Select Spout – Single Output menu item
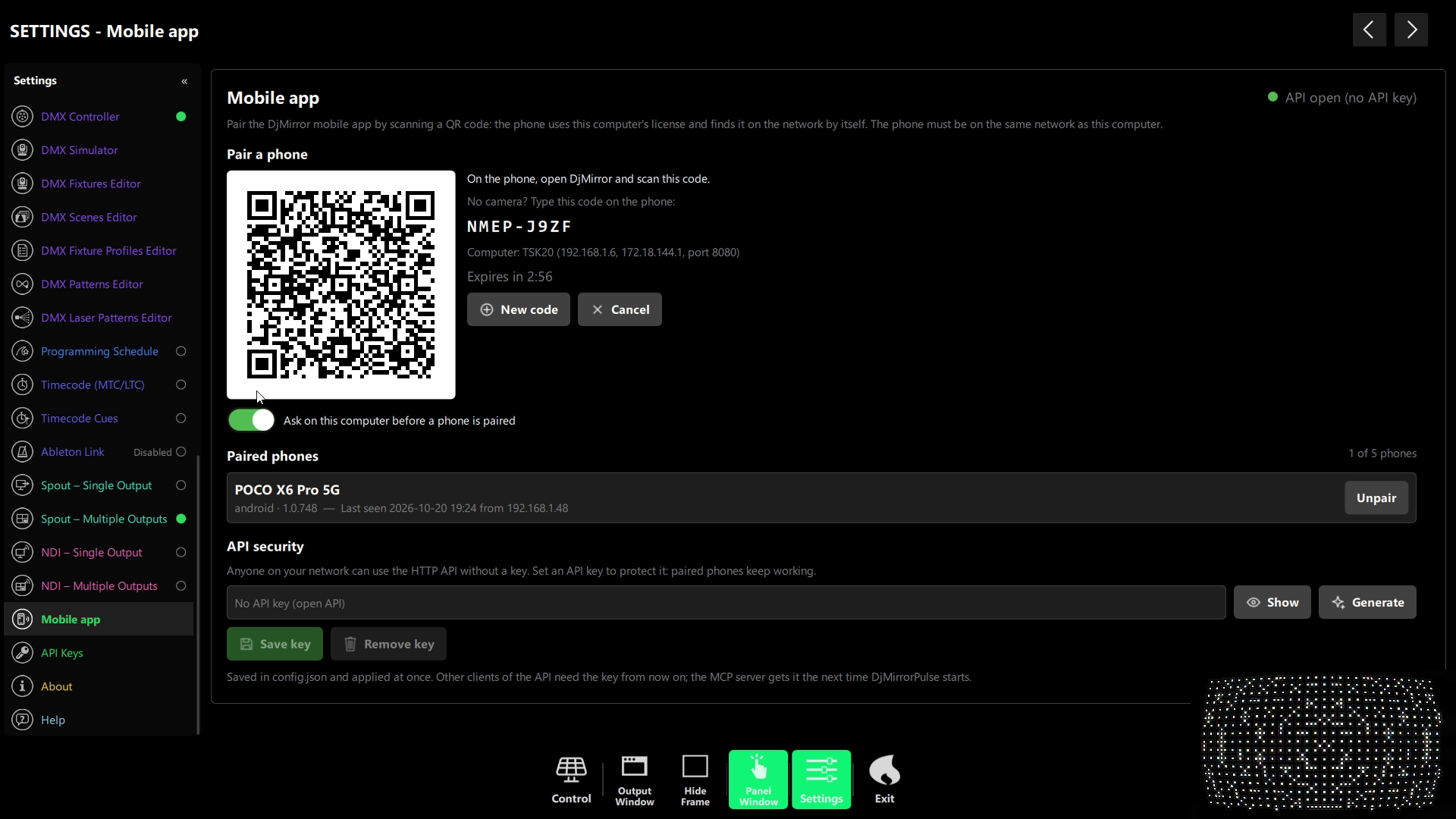Screen dimensions: 1456x819 click(x=99, y=485)
